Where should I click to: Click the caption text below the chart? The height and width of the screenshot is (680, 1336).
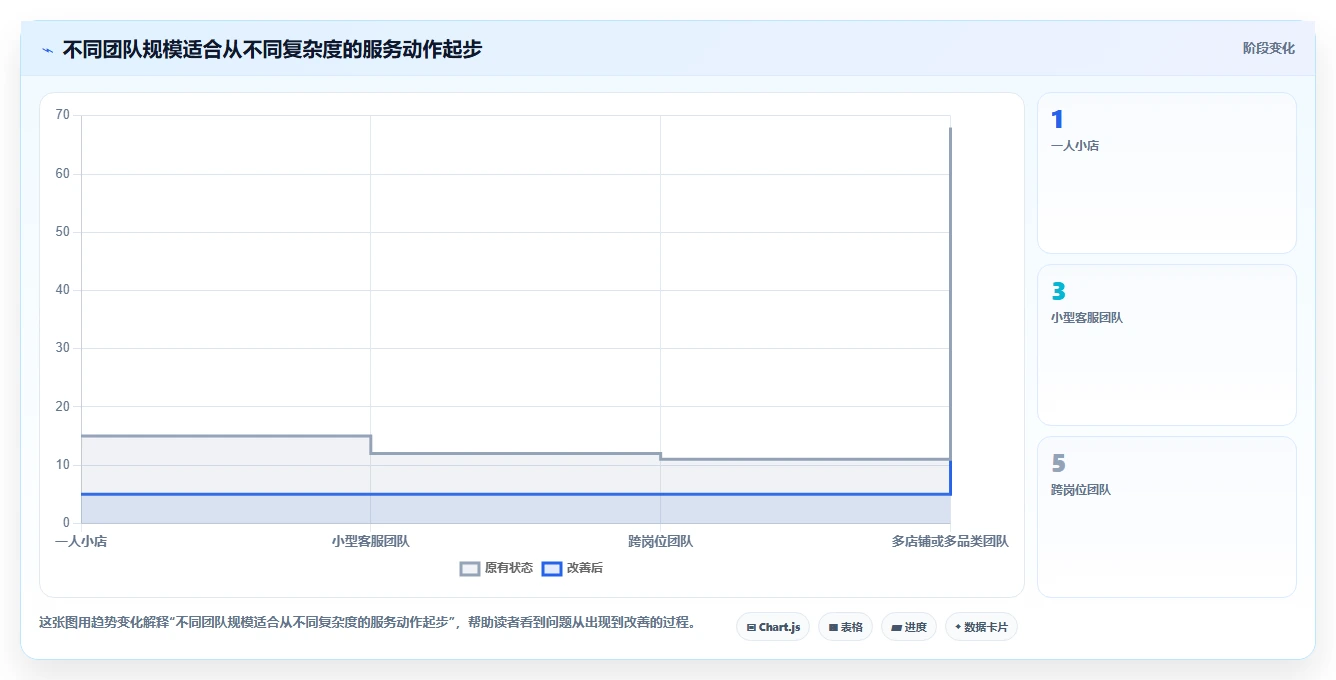(x=367, y=622)
